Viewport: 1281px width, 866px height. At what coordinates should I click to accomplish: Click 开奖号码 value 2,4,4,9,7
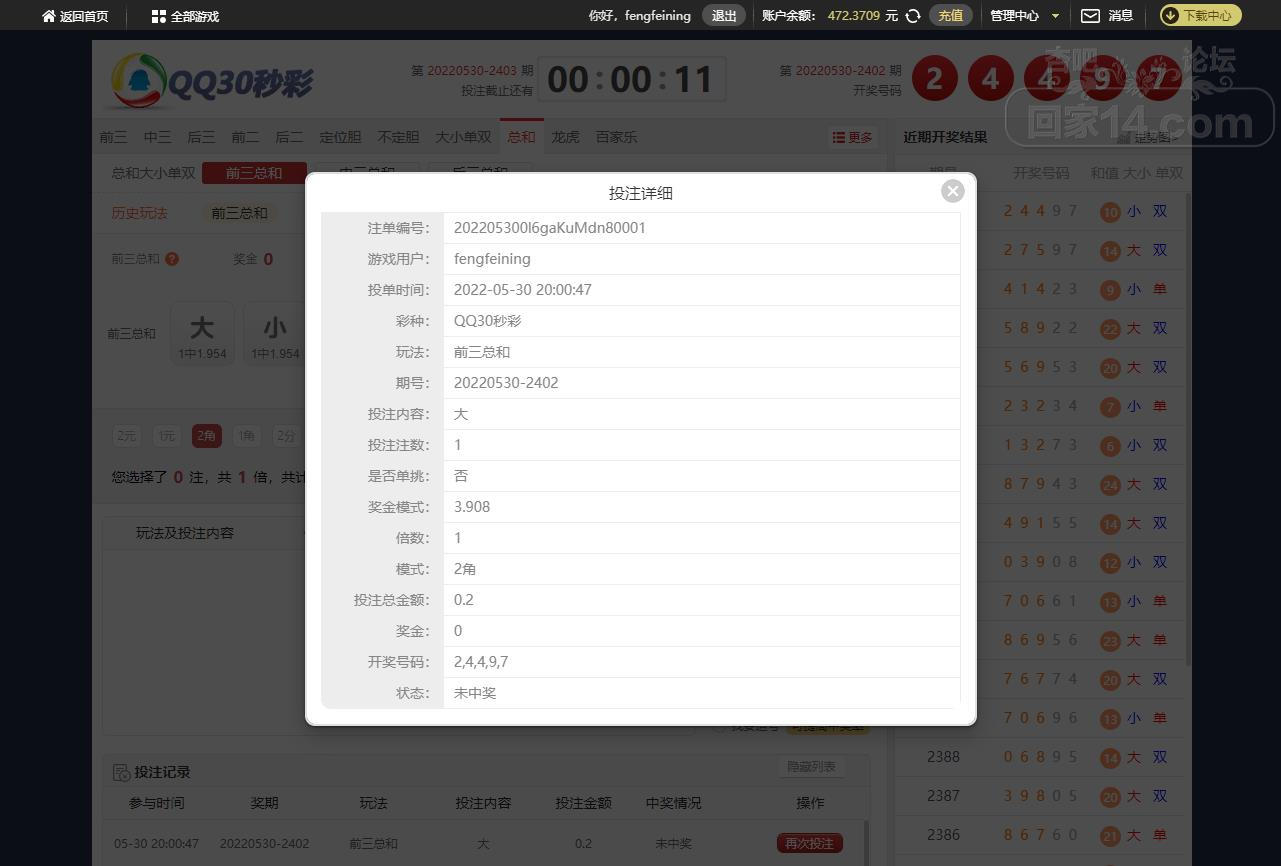coord(481,662)
